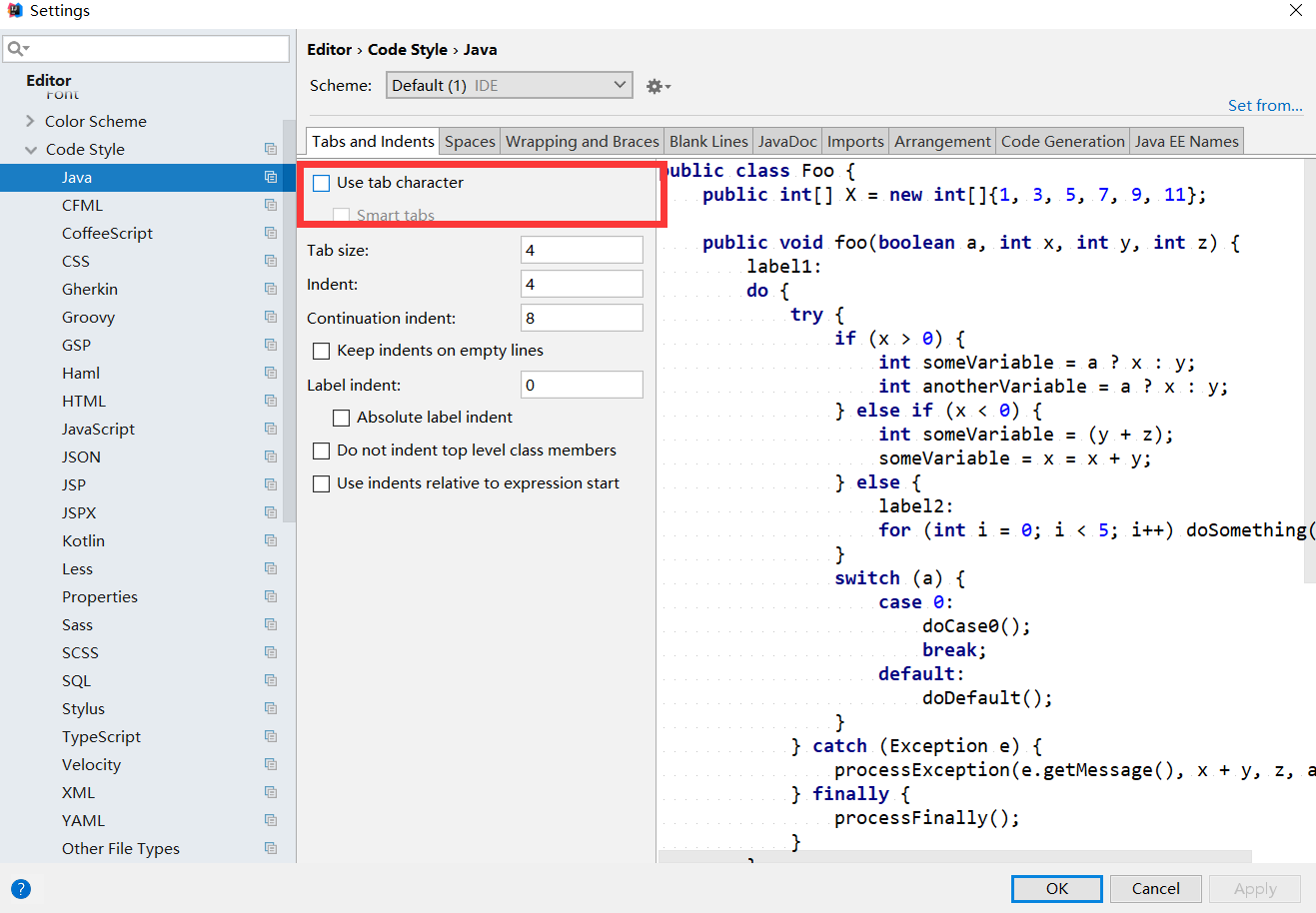1316x913 pixels.
Task: Click the scheme icon next to CSS
Action: [x=271, y=261]
